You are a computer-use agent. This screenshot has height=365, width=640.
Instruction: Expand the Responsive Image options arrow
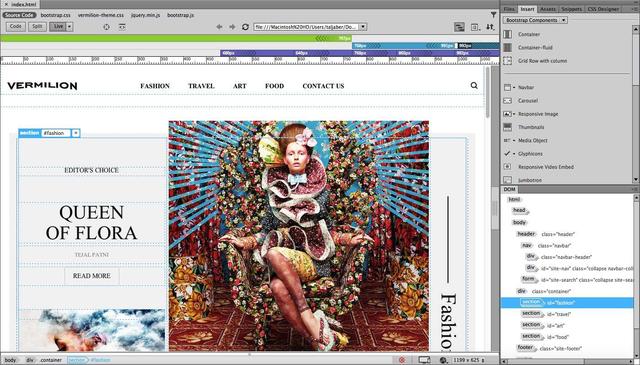[514, 114]
